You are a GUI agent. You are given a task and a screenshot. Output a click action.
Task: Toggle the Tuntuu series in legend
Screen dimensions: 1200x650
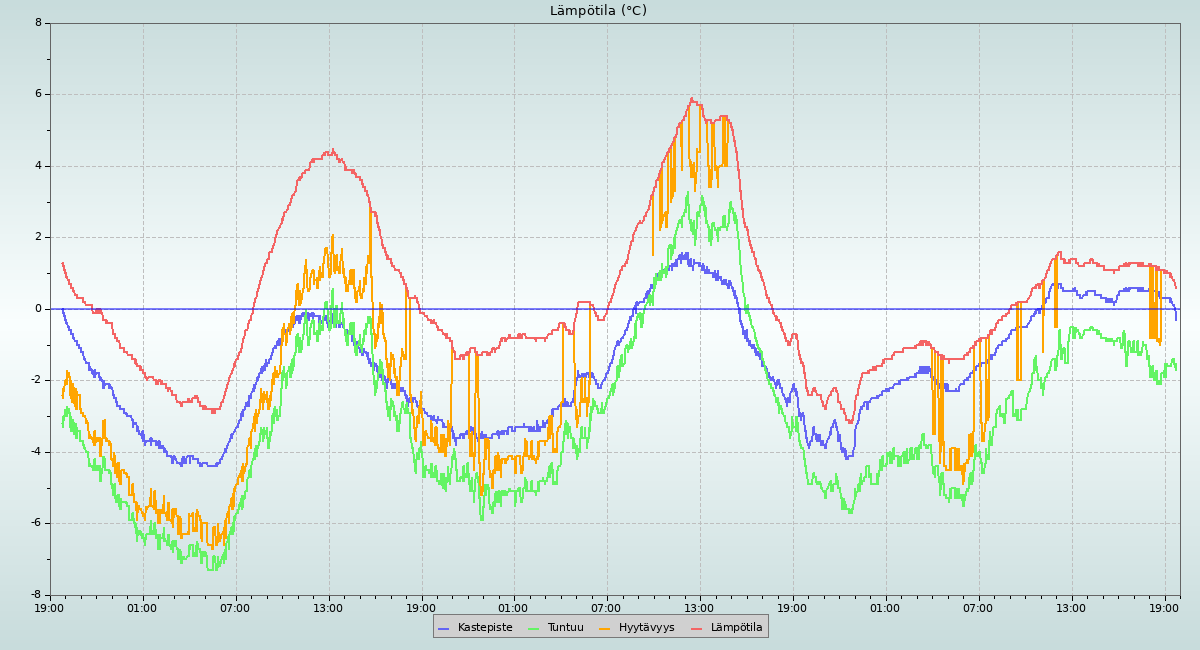(565, 628)
